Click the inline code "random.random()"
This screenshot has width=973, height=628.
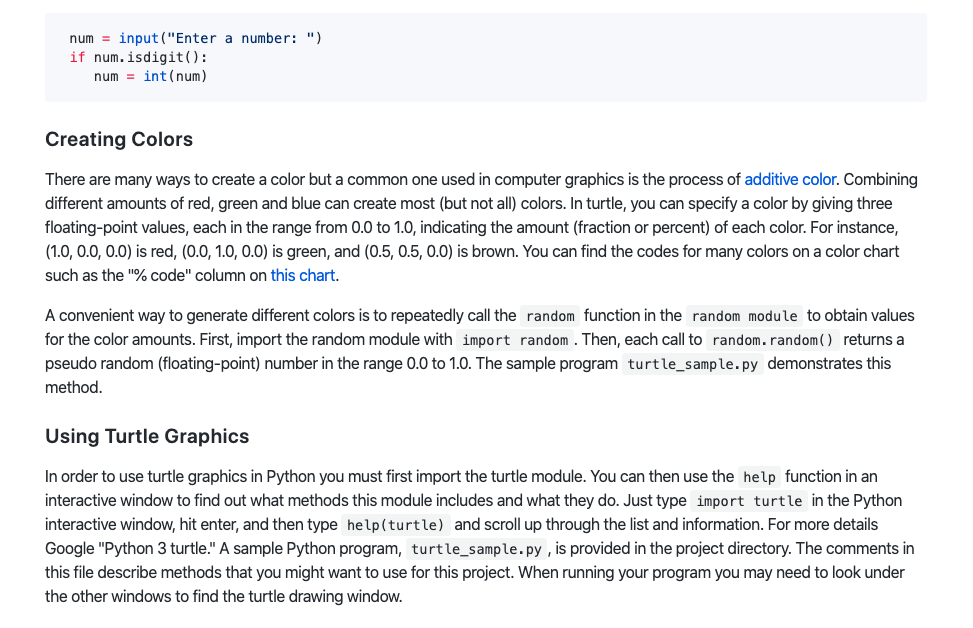click(x=771, y=340)
